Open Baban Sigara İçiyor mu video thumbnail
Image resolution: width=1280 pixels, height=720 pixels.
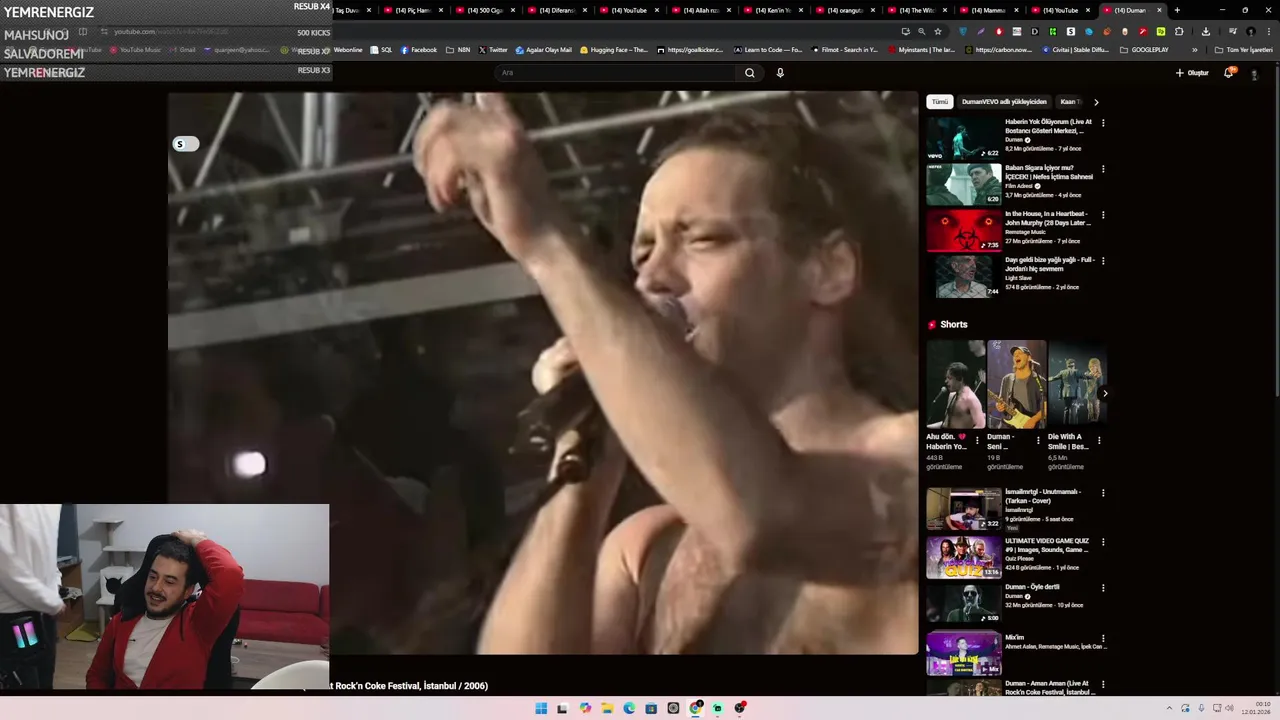coord(963,185)
